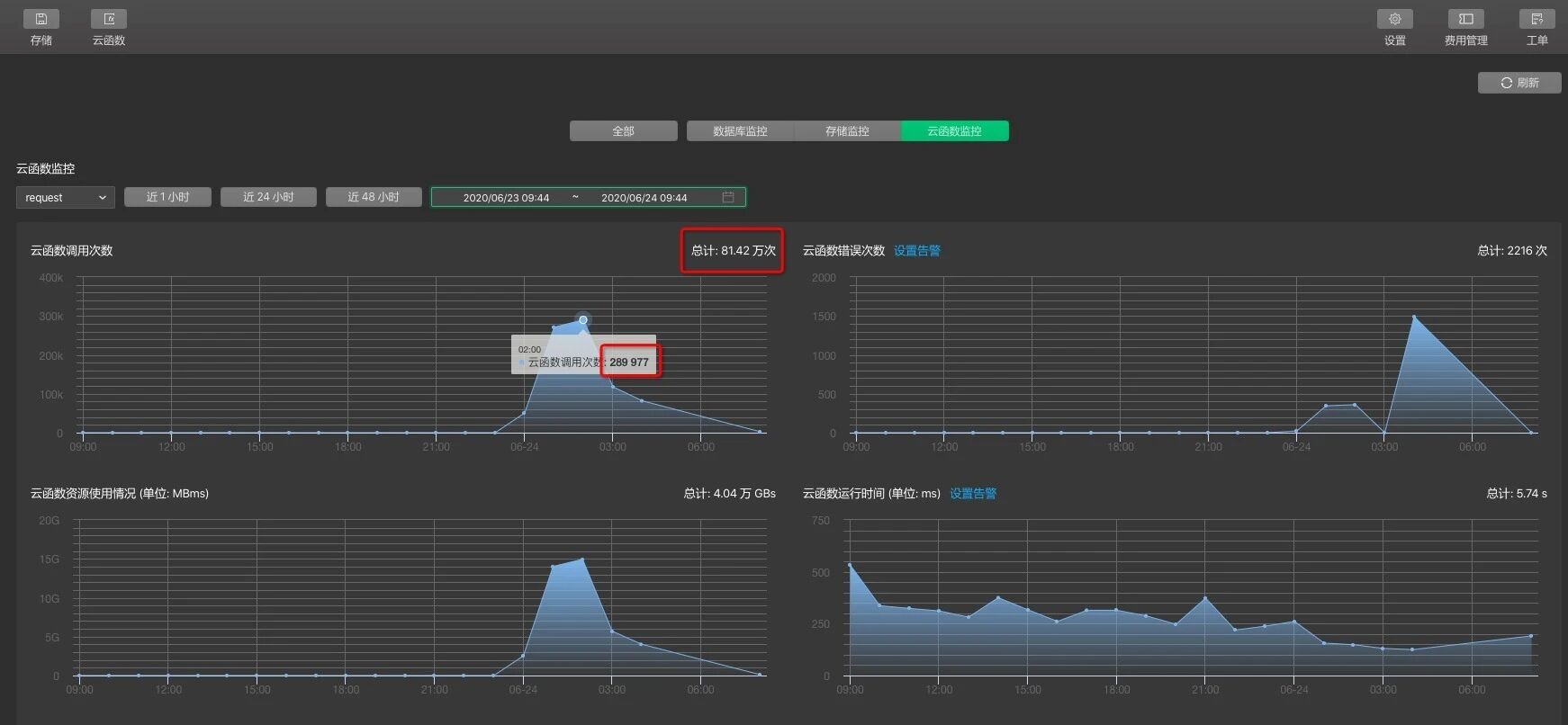Open the 云函数 cloud functions icon
The height and width of the screenshot is (725, 1568).
pyautogui.click(x=109, y=19)
